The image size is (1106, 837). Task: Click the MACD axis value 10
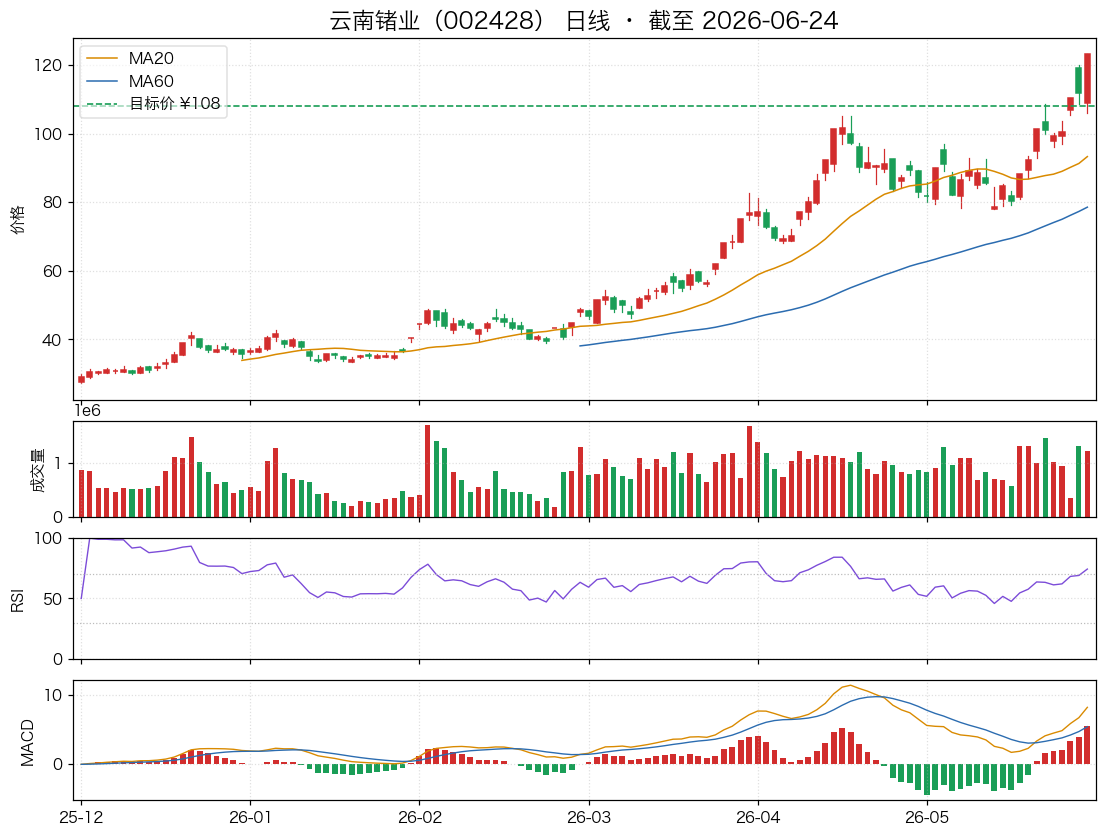(x=53, y=696)
